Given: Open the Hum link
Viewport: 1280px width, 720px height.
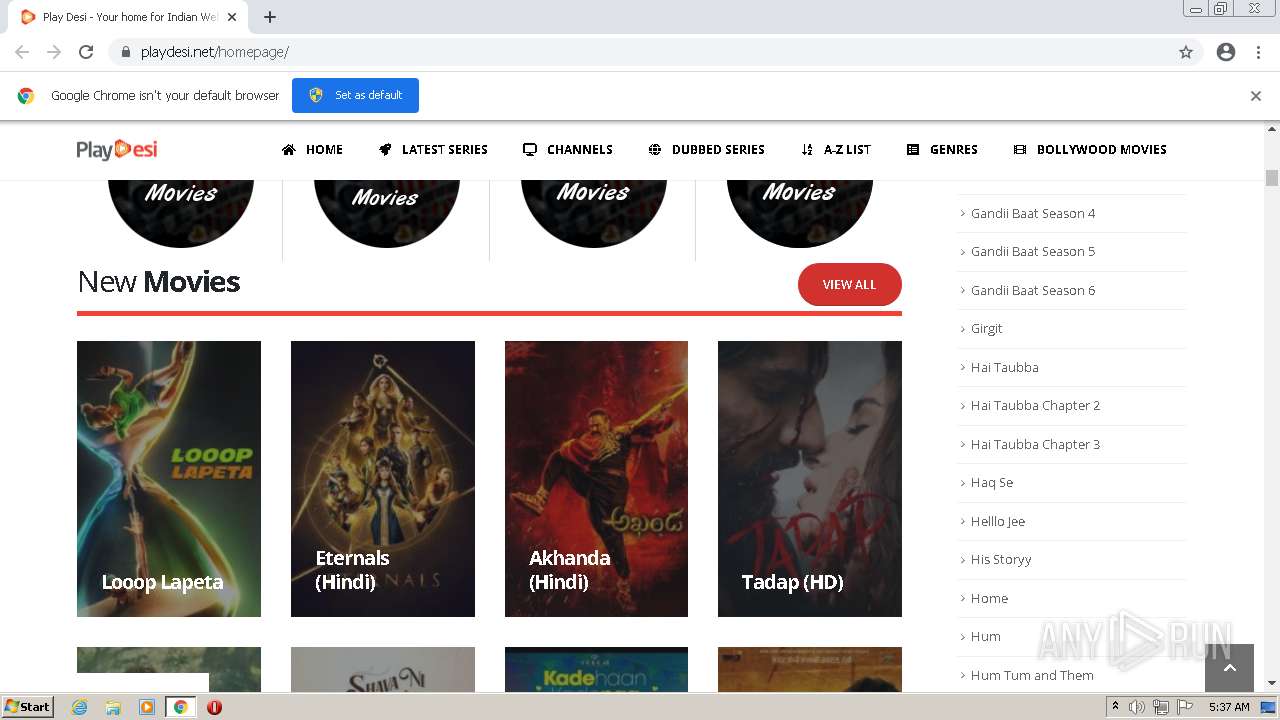Looking at the screenshot, I should [x=985, y=636].
